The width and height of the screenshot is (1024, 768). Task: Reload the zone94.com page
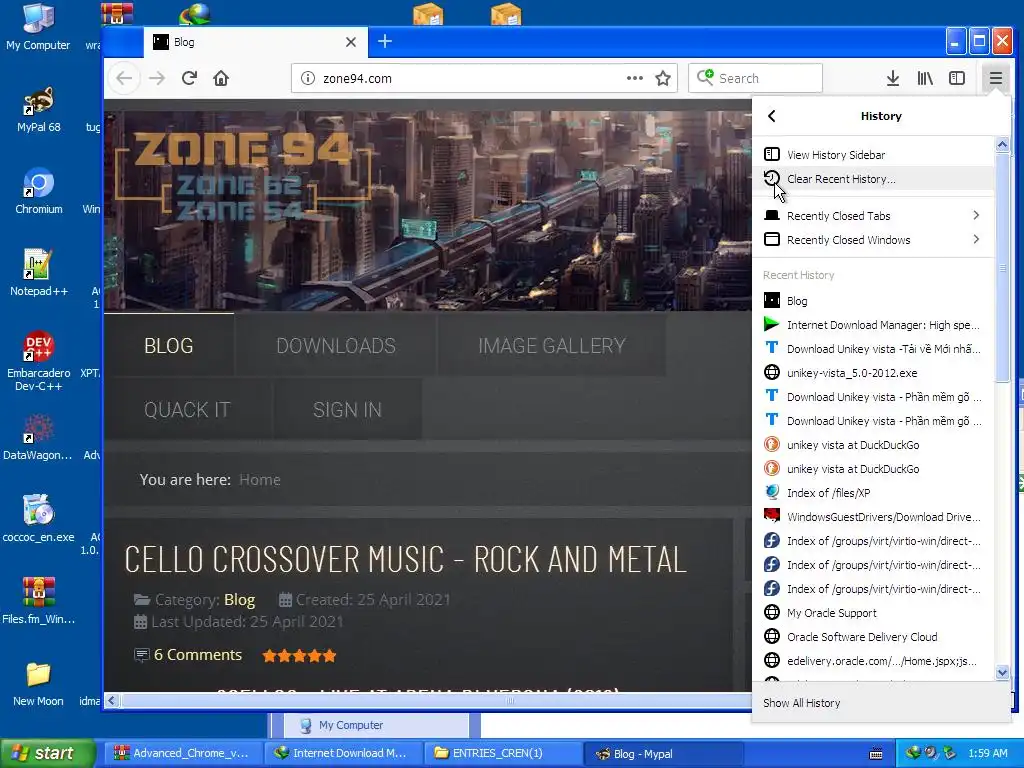point(189,78)
